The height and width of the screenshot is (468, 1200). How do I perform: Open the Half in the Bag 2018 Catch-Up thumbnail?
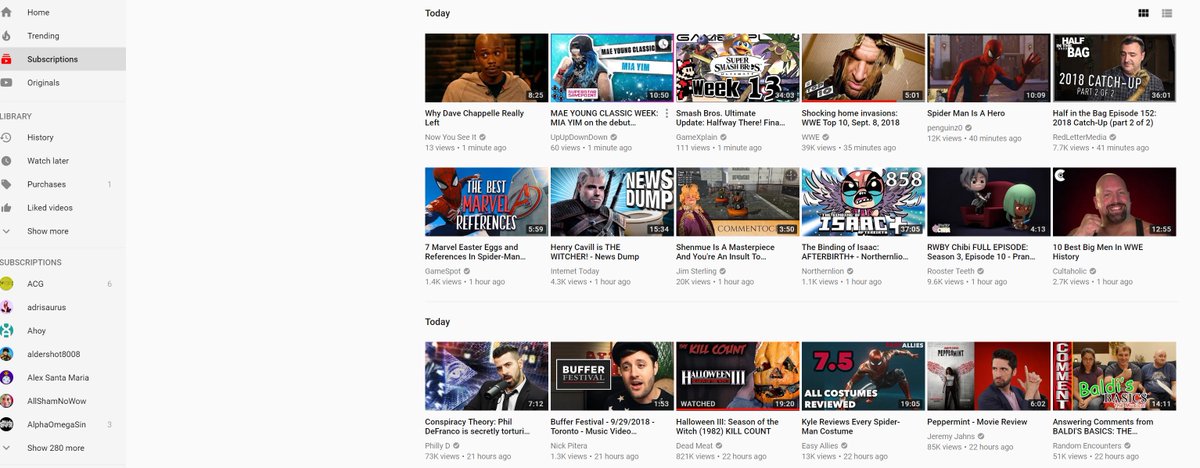1114,68
